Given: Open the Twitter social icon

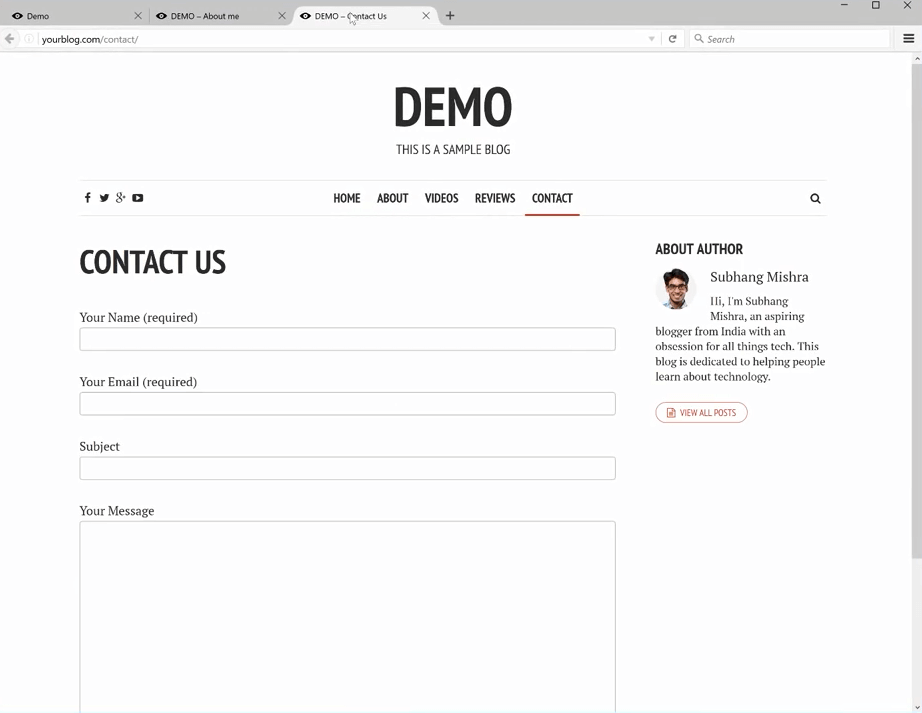Looking at the screenshot, I should 104,198.
